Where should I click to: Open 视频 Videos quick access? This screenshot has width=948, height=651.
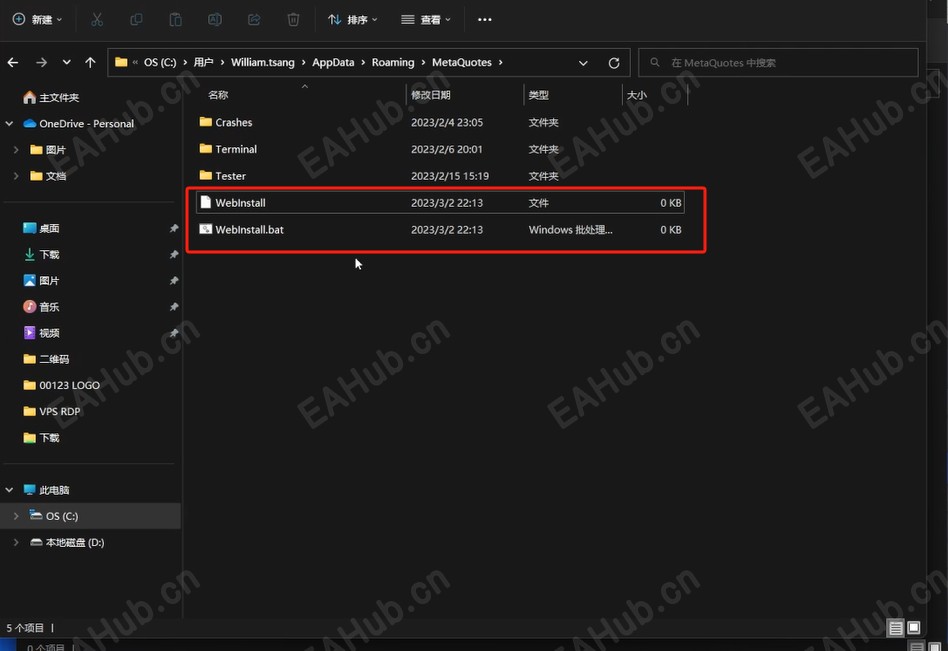tap(41, 333)
